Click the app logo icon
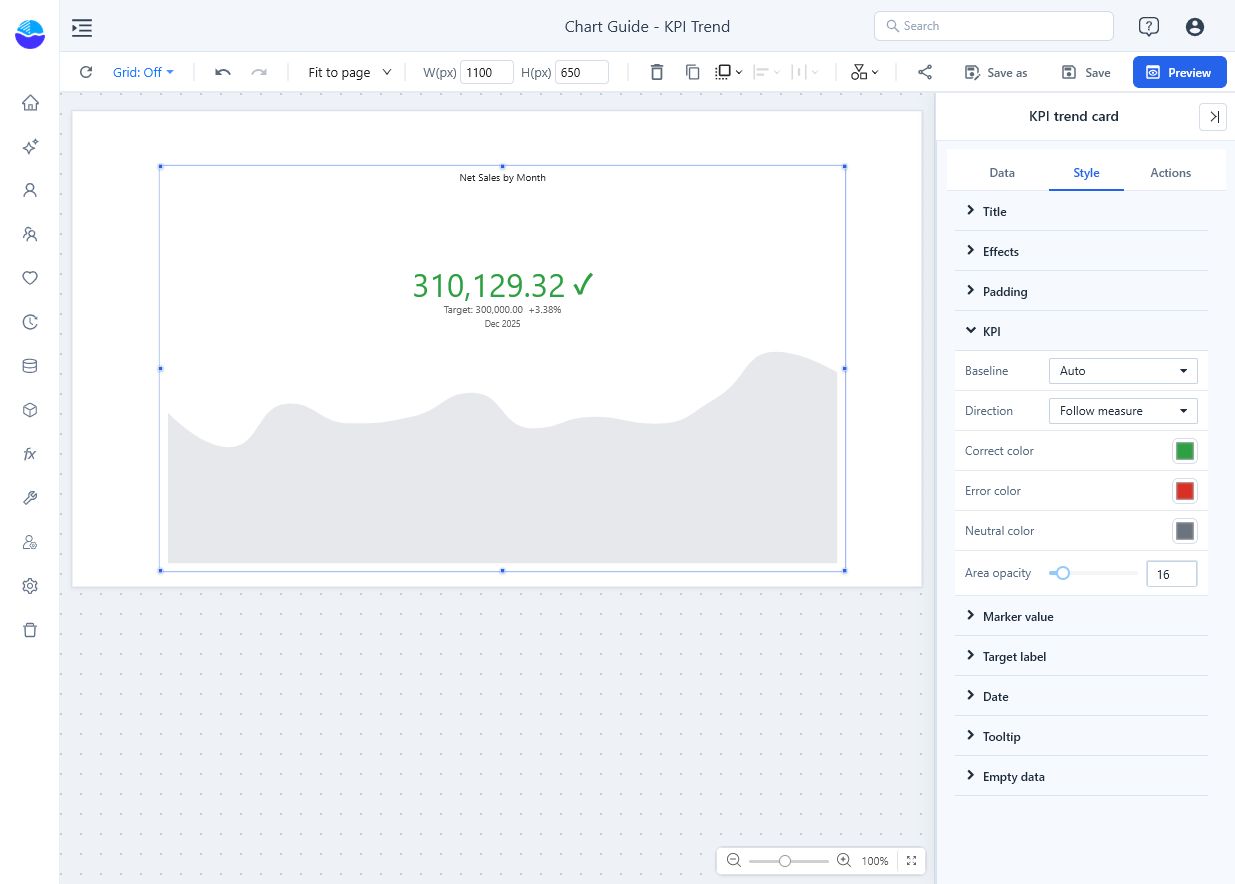 coord(30,33)
